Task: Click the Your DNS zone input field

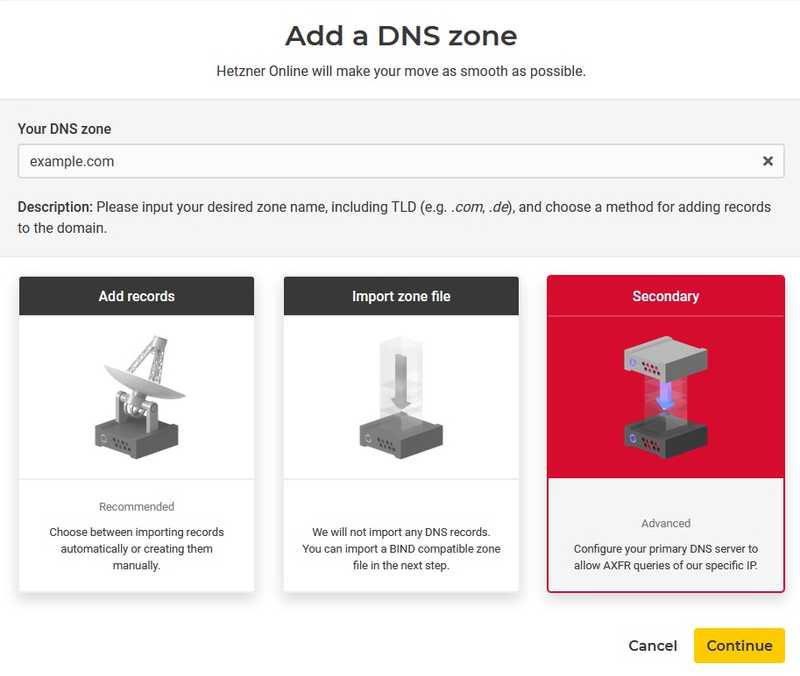Action: (401, 161)
